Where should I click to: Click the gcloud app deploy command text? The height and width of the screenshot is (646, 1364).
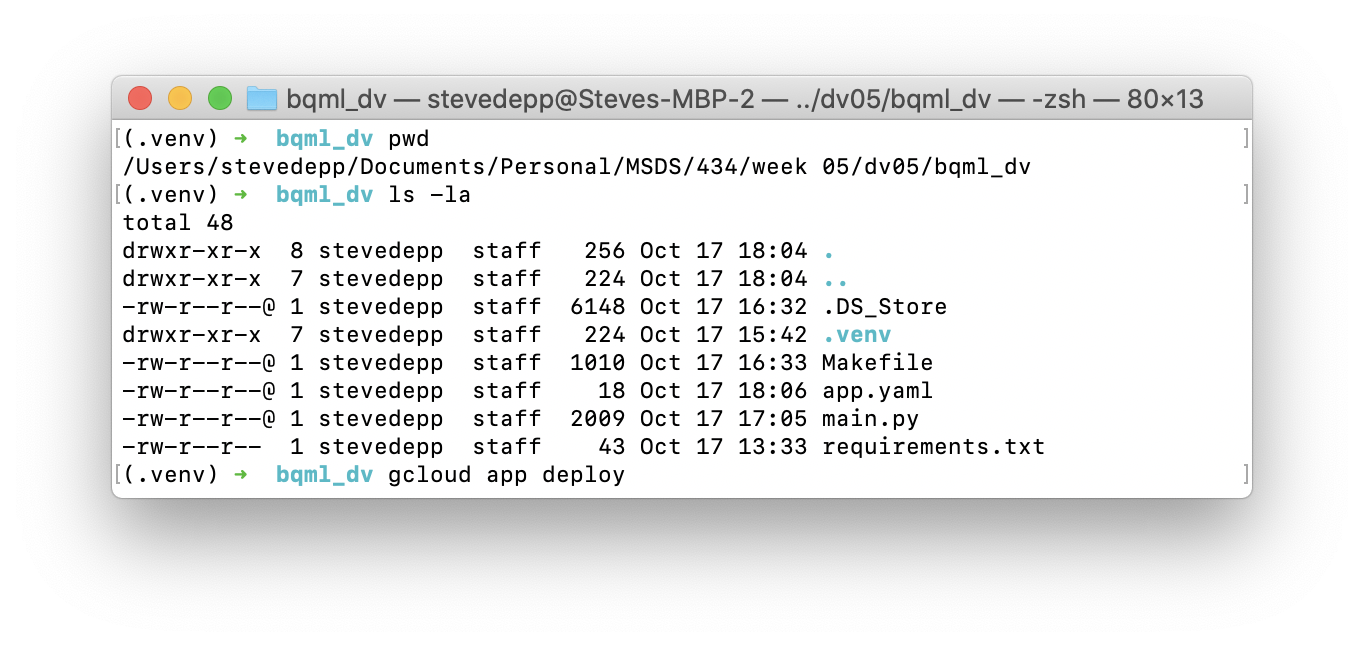coord(504,474)
